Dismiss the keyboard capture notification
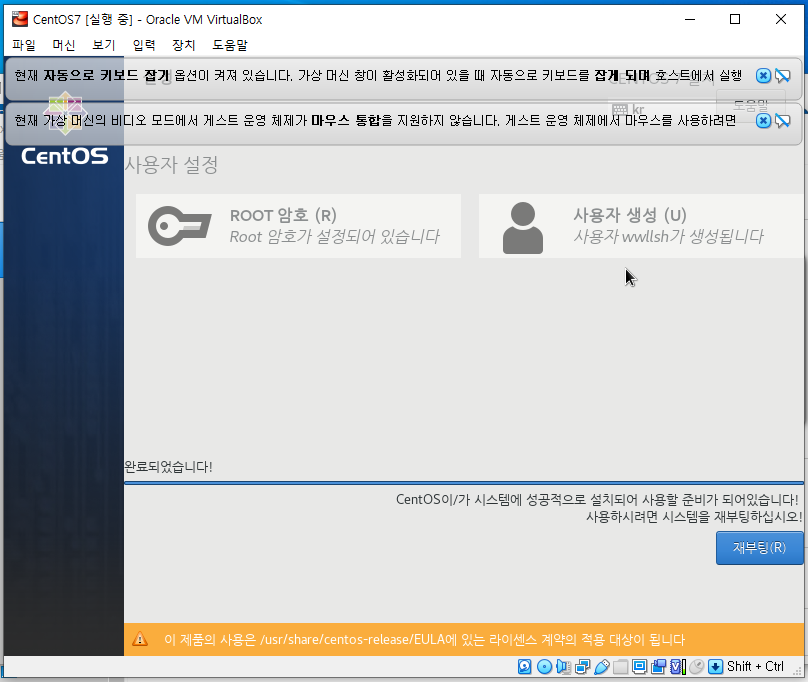 [x=763, y=76]
